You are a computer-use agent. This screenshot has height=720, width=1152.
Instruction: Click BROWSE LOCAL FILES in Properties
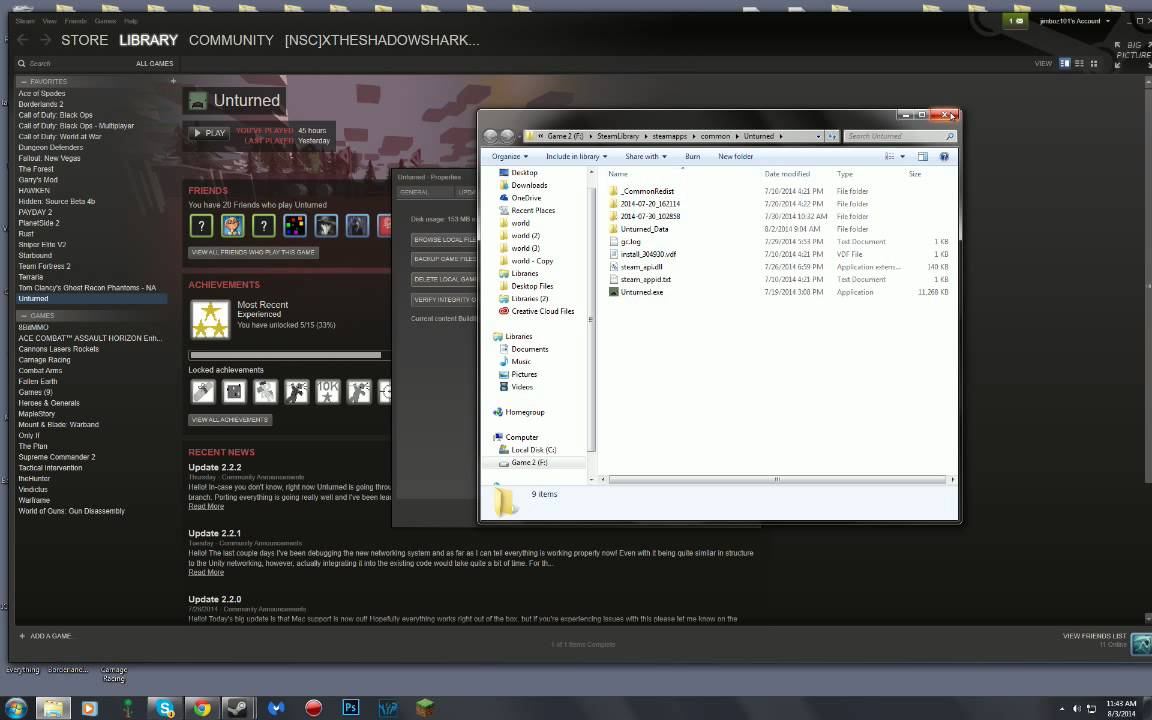444,240
